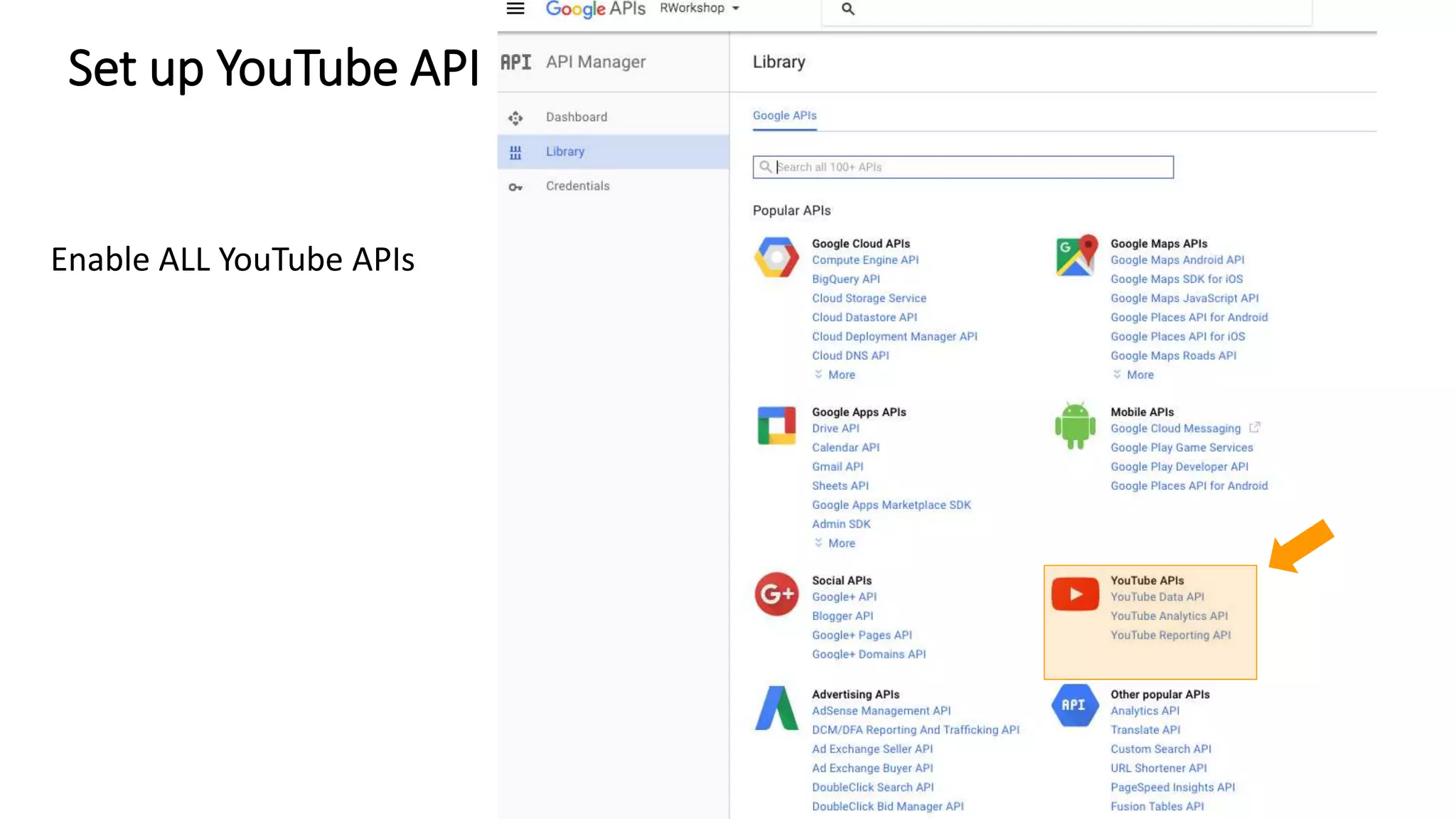The height and width of the screenshot is (819, 1456).
Task: Open Google Maps JavaScript API
Action: coord(1184,299)
